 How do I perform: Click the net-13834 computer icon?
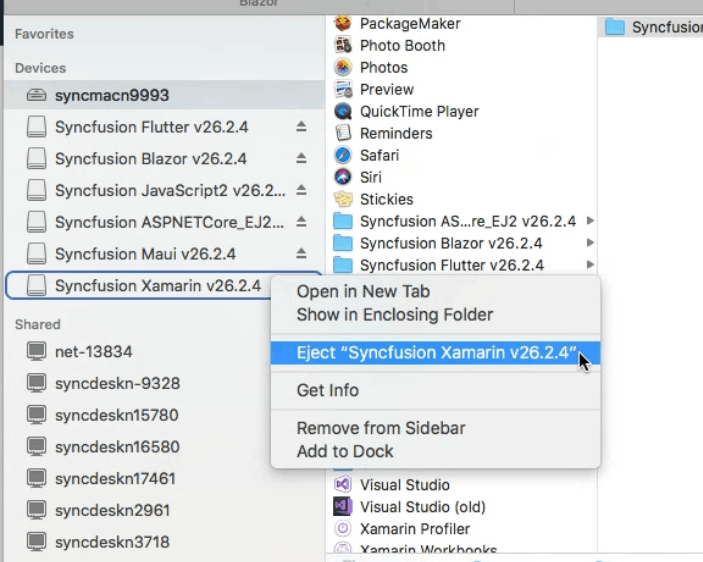pos(36,351)
